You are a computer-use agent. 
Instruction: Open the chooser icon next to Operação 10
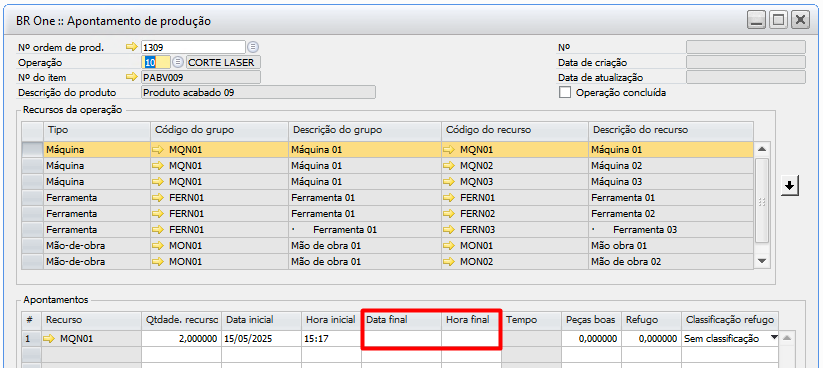tap(178, 62)
